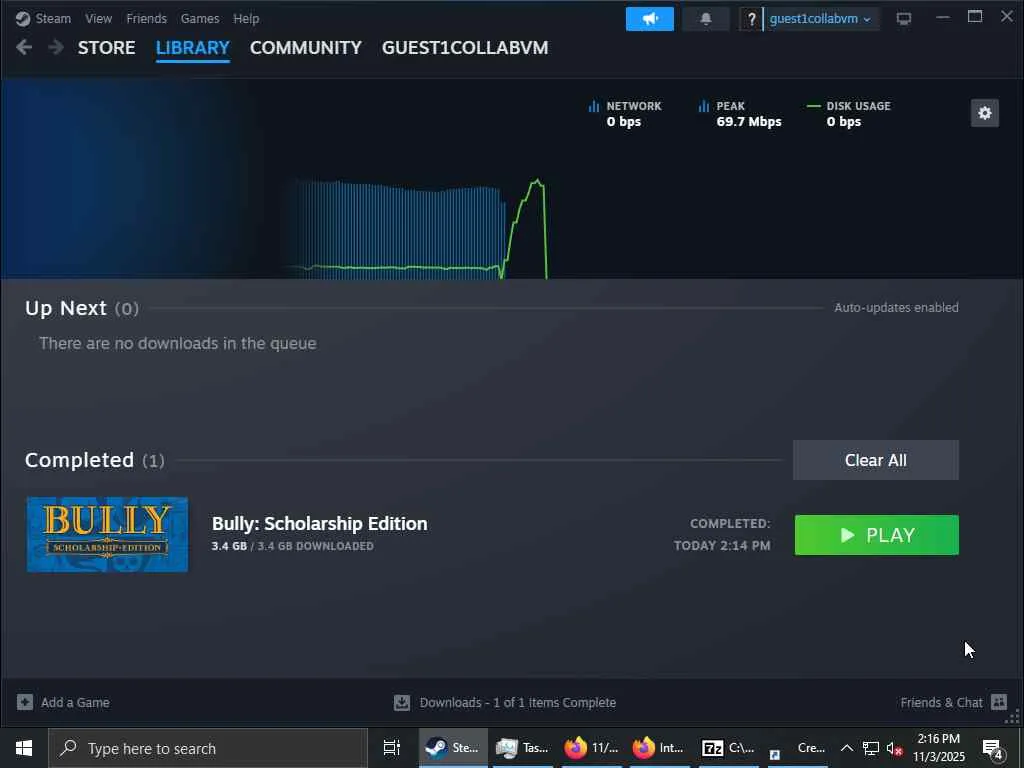Click the question mark help icon
Viewport: 1024px width, 768px height.
751,19
